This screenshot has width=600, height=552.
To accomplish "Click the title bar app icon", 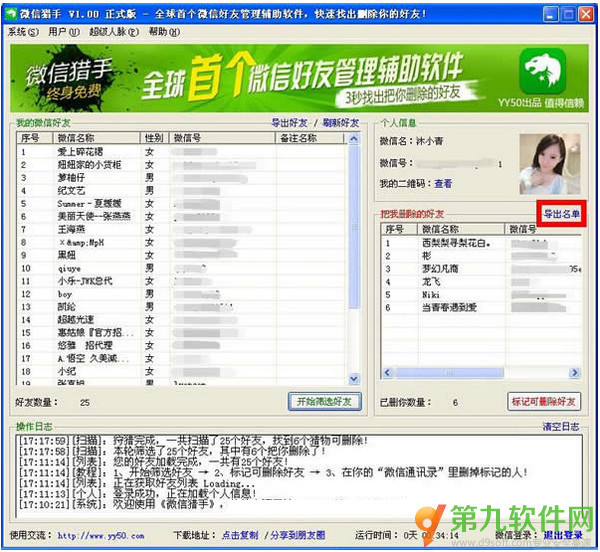I will point(12,14).
